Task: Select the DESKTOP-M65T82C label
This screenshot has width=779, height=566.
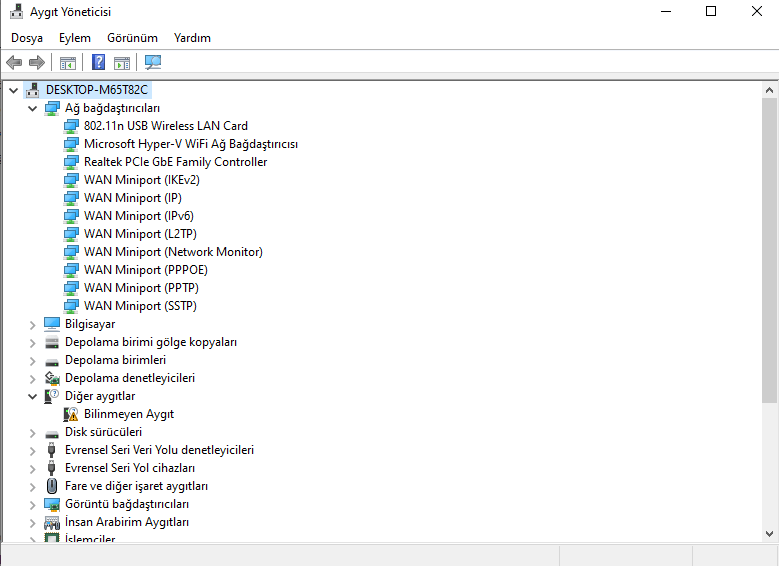Action: click(97, 90)
